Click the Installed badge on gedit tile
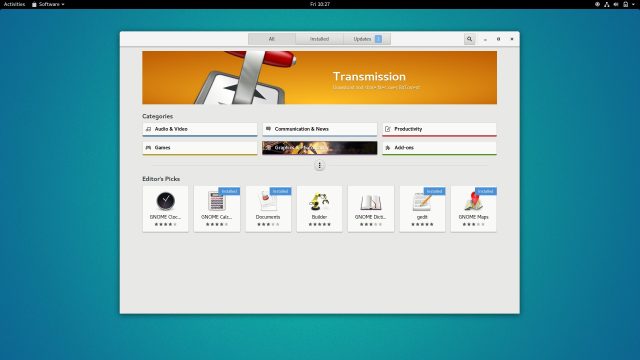Viewport: 640px width, 360px height. (x=434, y=191)
